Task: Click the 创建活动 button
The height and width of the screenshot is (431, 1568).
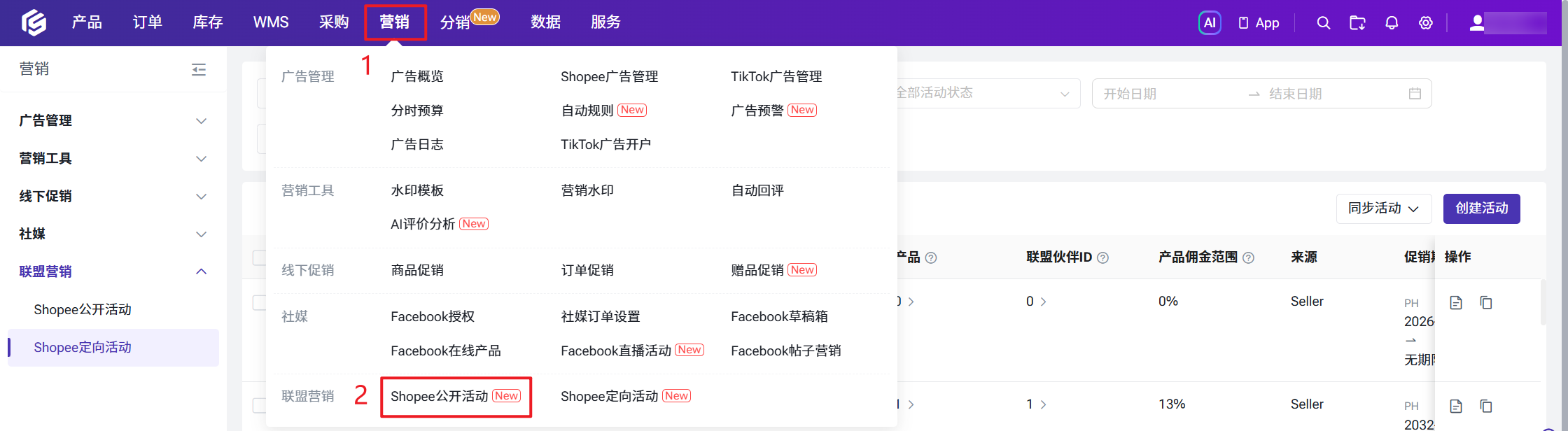Action: coord(1481,209)
